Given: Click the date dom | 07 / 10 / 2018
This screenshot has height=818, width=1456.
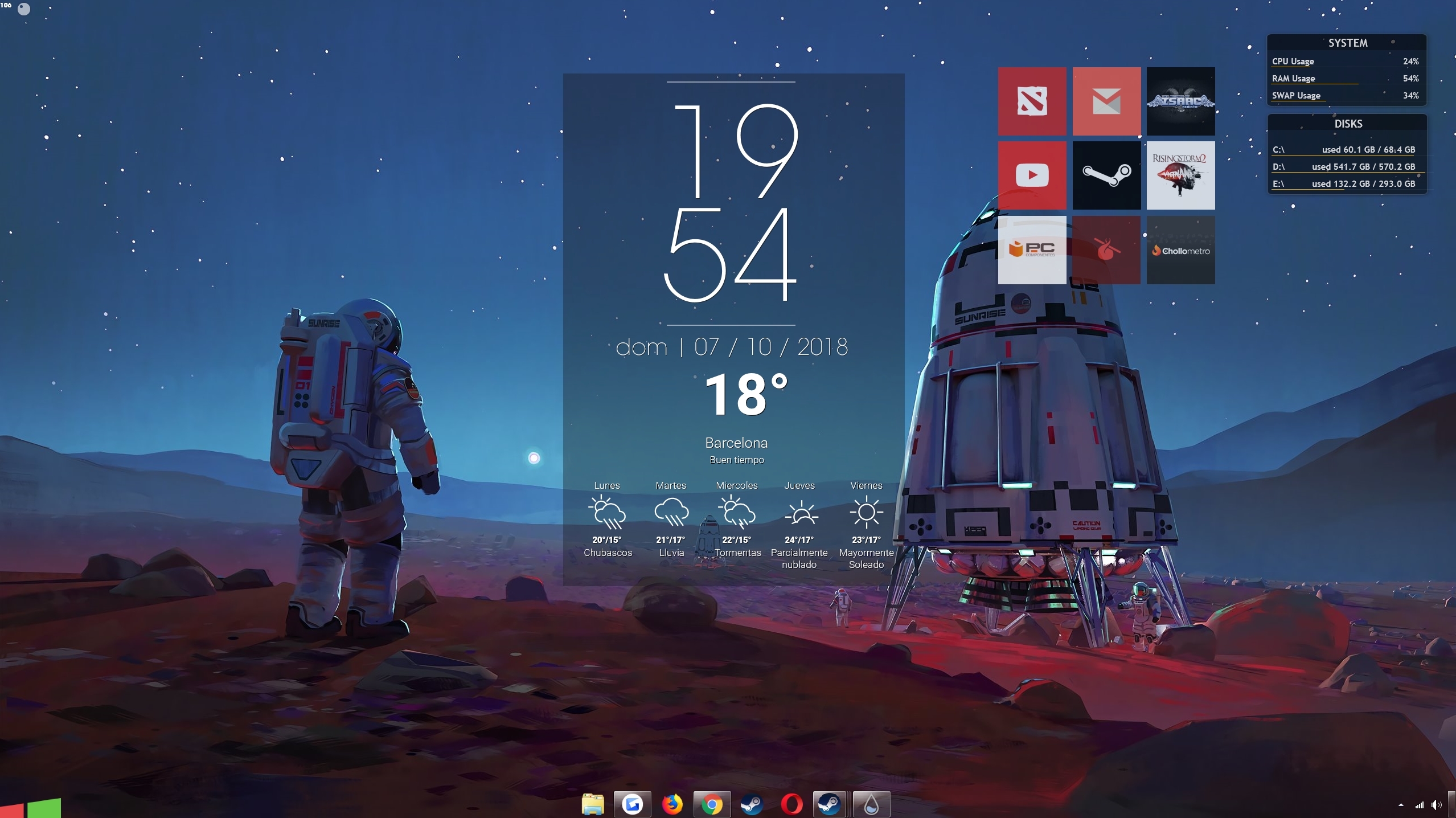Looking at the screenshot, I should (x=732, y=347).
